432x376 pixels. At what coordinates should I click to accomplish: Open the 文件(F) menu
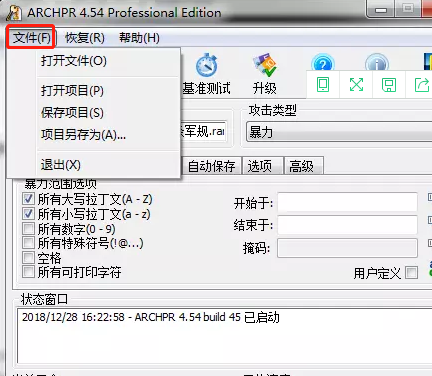32,37
